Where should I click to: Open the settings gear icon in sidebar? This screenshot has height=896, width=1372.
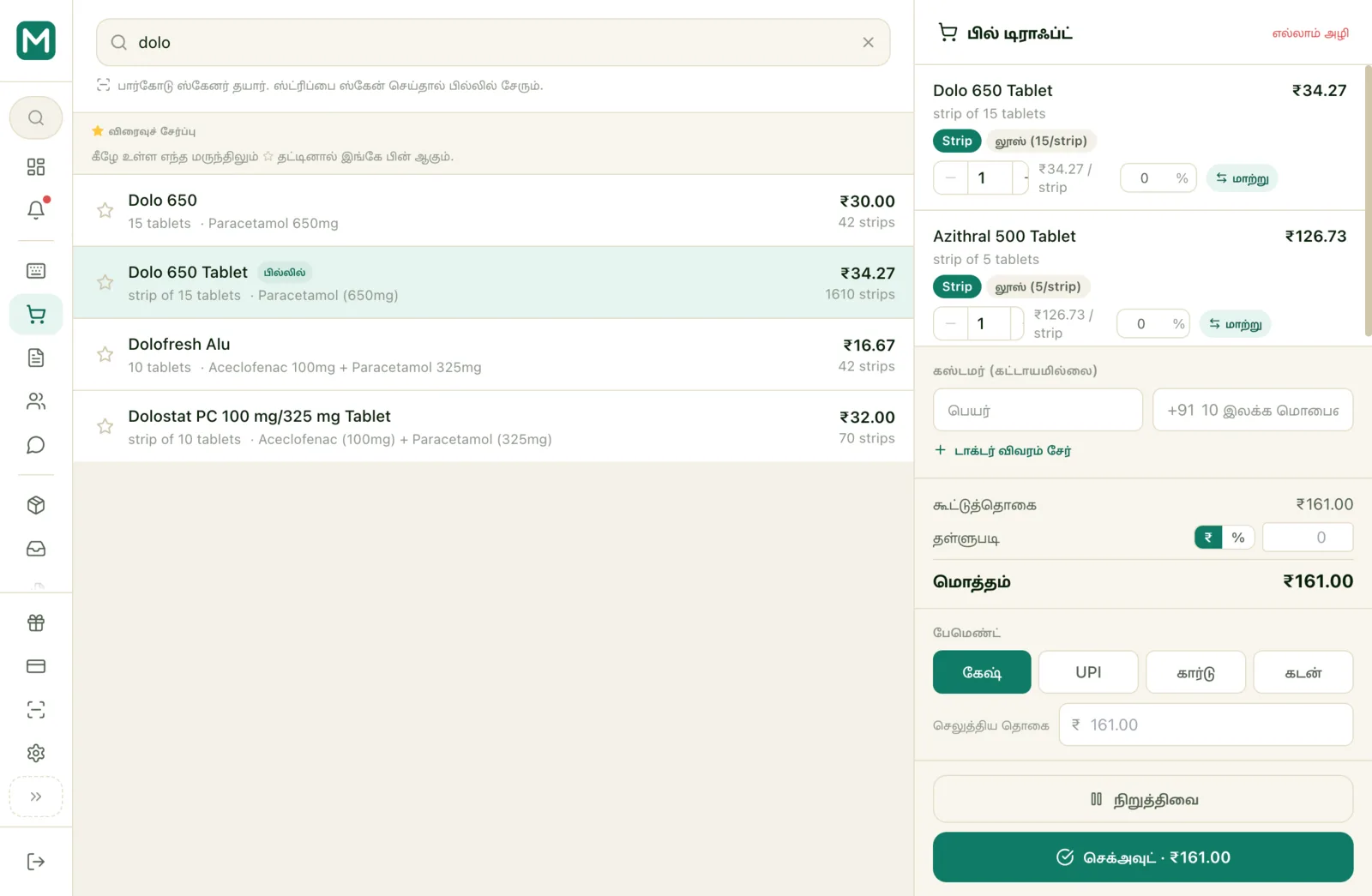click(x=36, y=754)
